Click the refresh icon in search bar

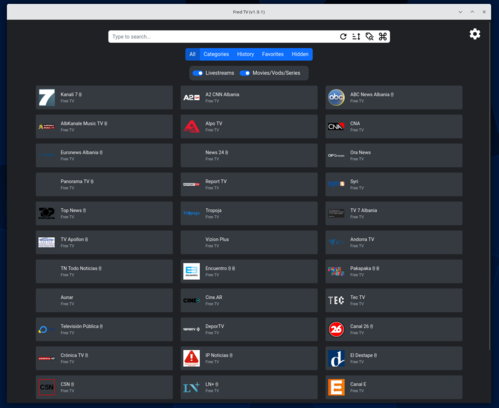point(343,37)
